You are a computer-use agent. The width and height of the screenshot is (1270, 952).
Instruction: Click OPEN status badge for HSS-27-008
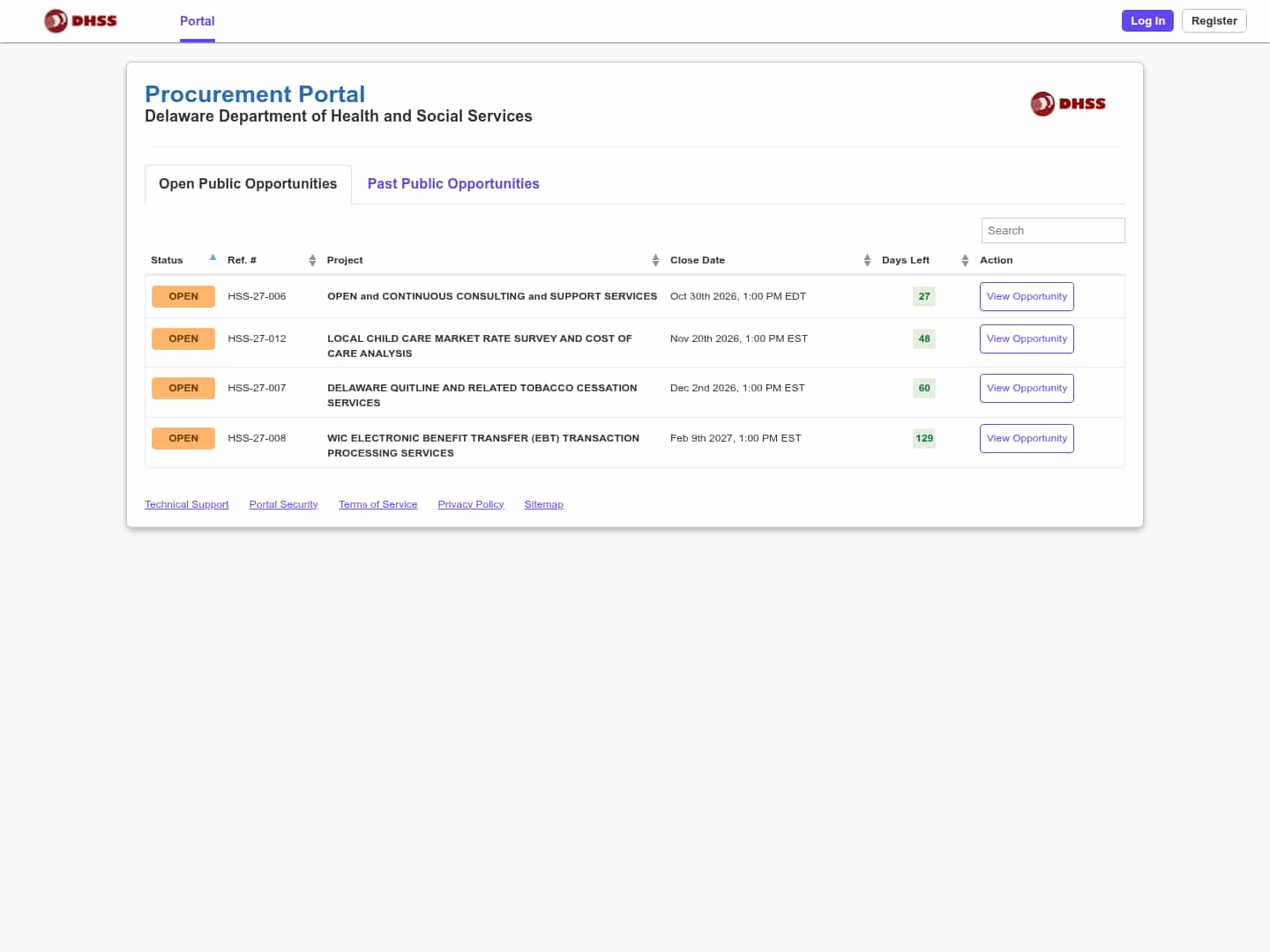[x=183, y=438]
